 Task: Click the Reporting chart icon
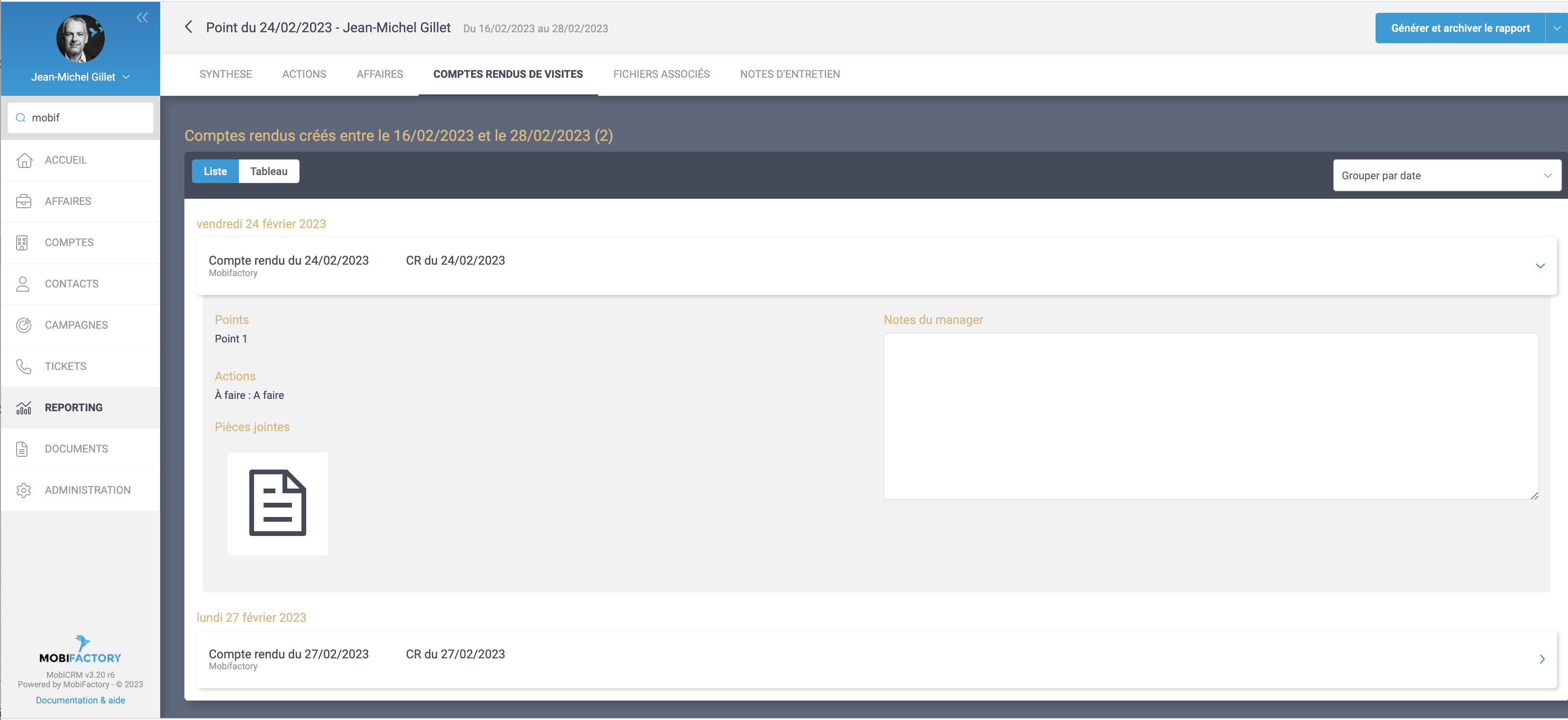(x=24, y=407)
